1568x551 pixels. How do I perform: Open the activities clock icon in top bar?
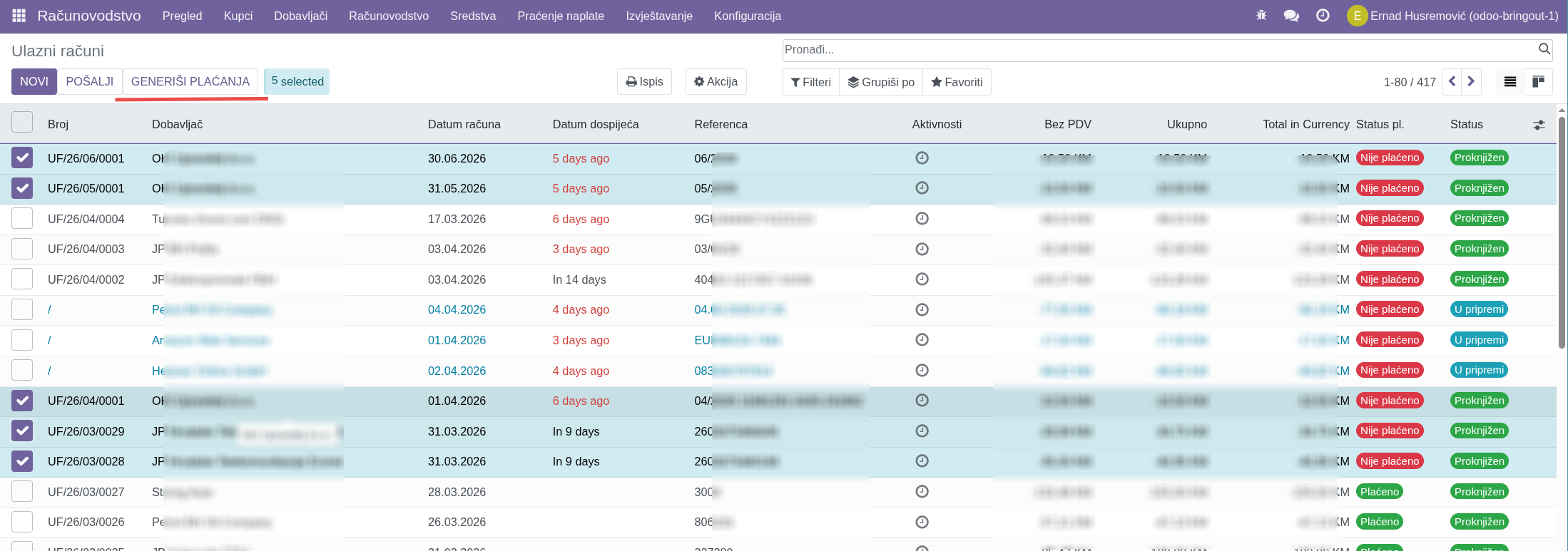[x=1323, y=16]
